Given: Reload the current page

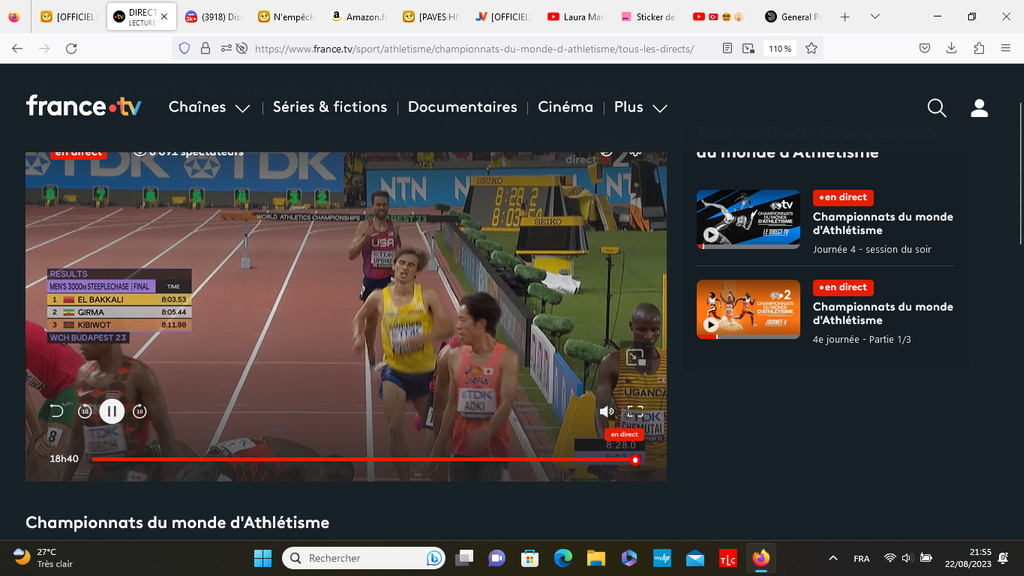Looking at the screenshot, I should point(71,48).
